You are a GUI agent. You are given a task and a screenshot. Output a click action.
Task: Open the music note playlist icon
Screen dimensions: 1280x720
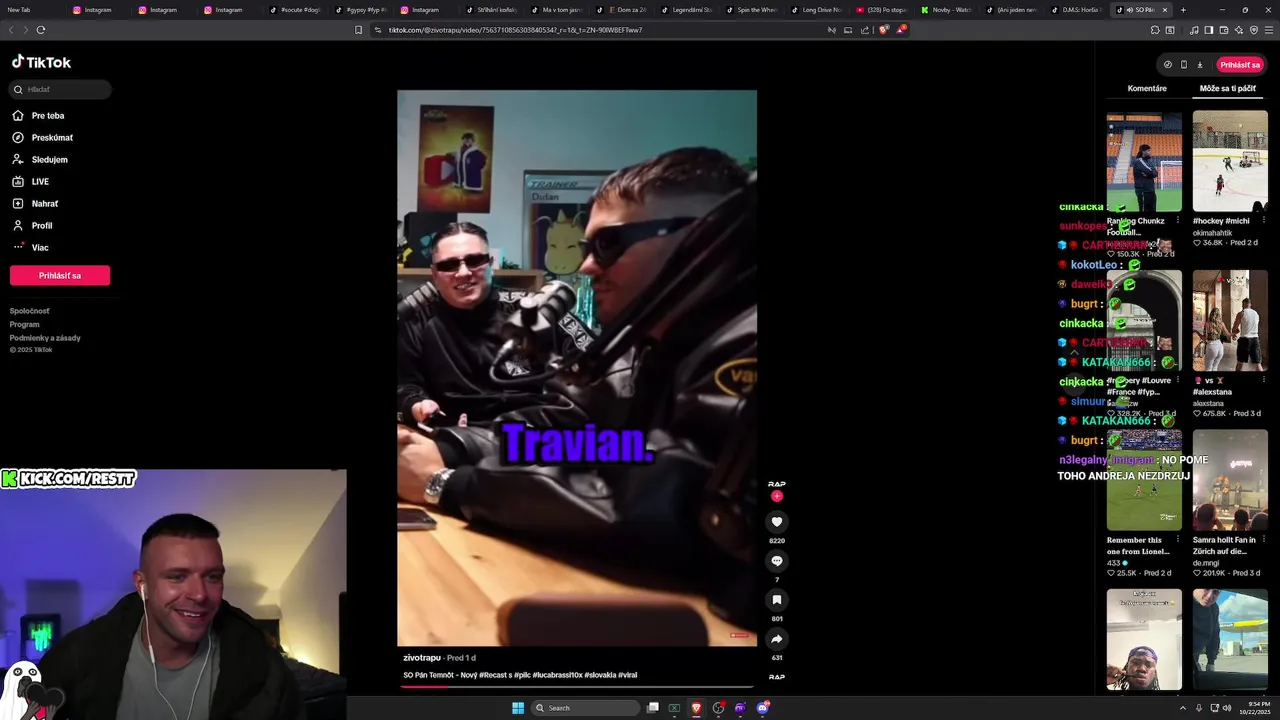[1194, 30]
